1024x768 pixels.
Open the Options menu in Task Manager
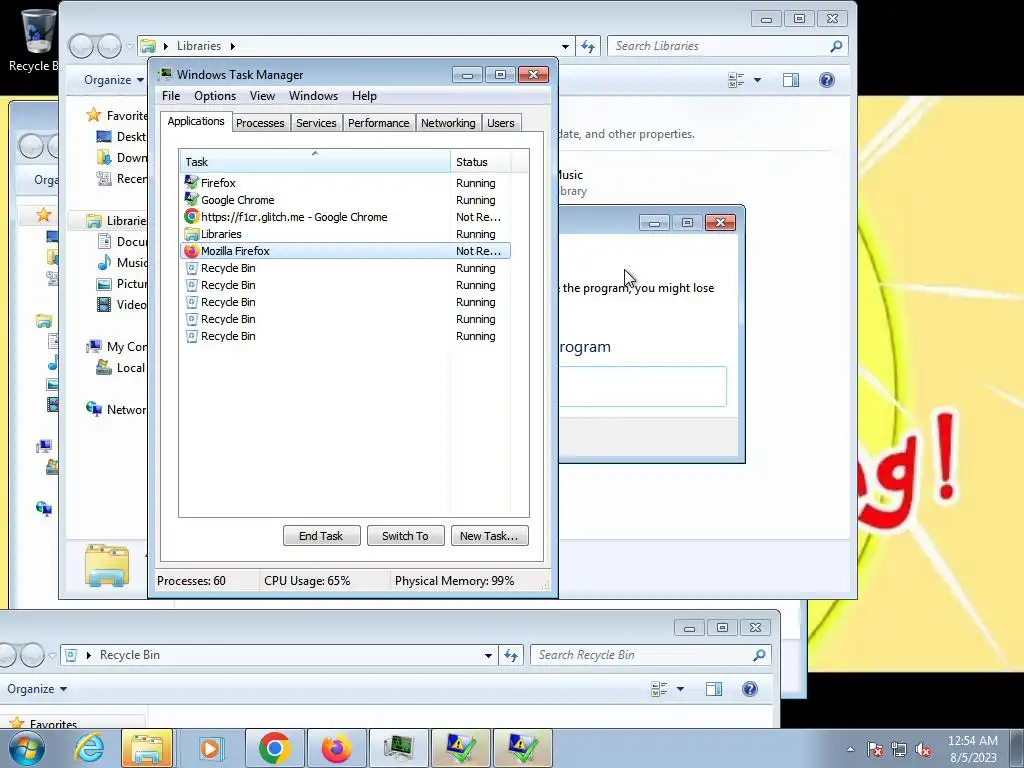click(x=215, y=96)
